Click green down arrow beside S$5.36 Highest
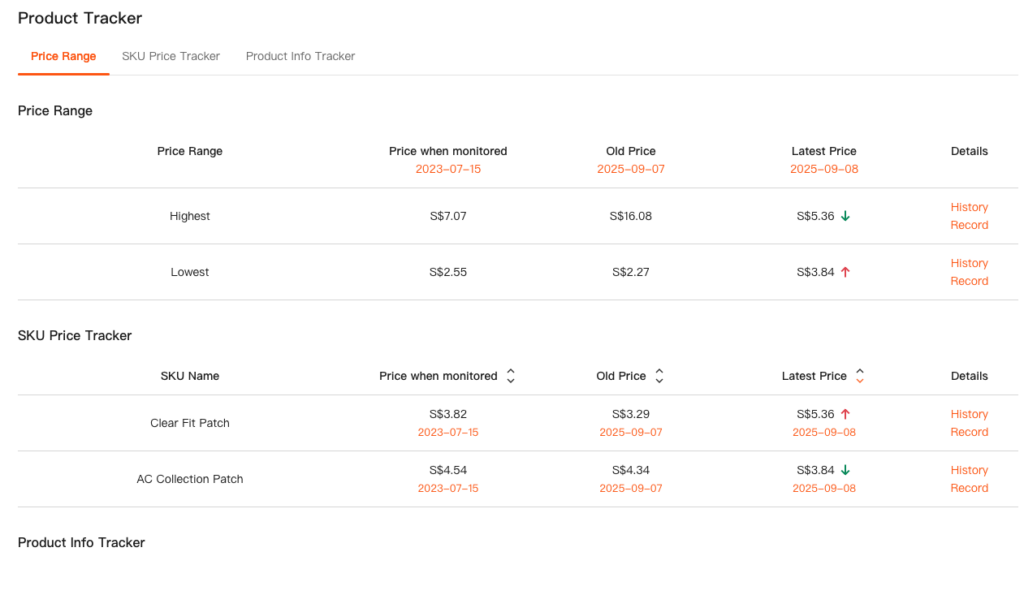The width and height of the screenshot is (1024, 595). [845, 216]
